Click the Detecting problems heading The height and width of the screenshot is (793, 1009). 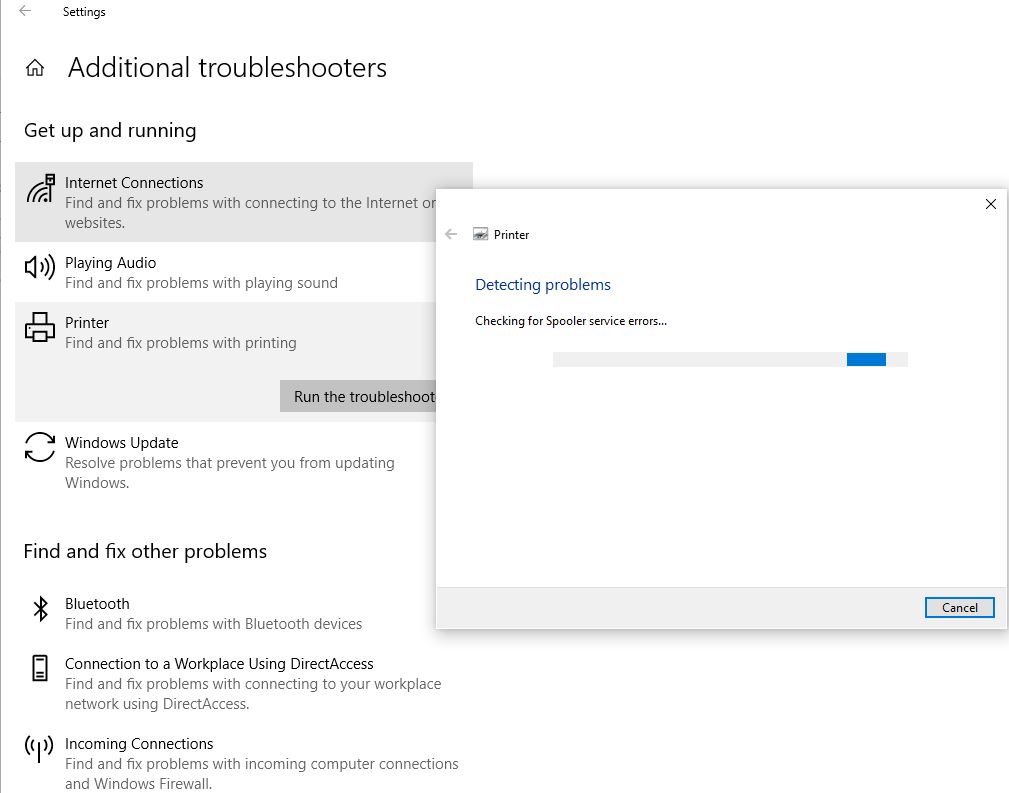click(x=542, y=285)
